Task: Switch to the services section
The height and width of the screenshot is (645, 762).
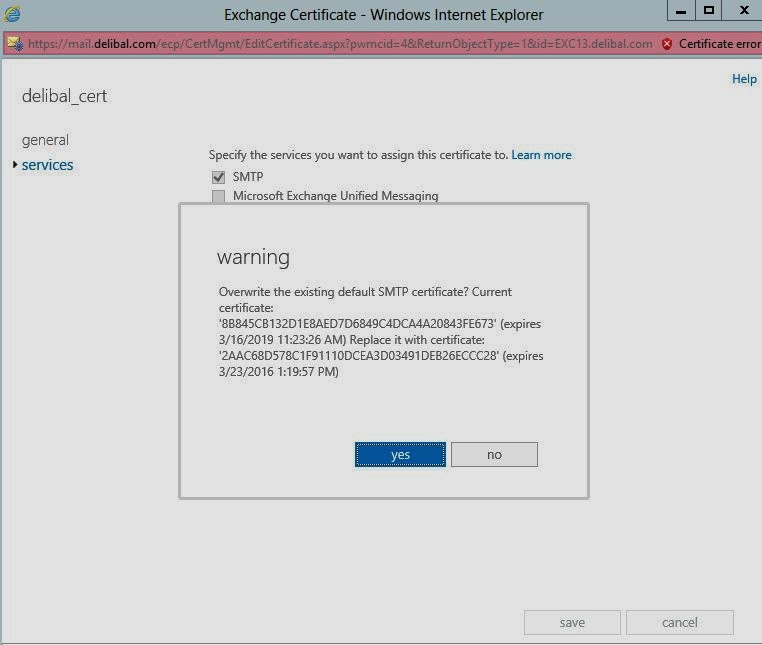Action: click(x=48, y=165)
